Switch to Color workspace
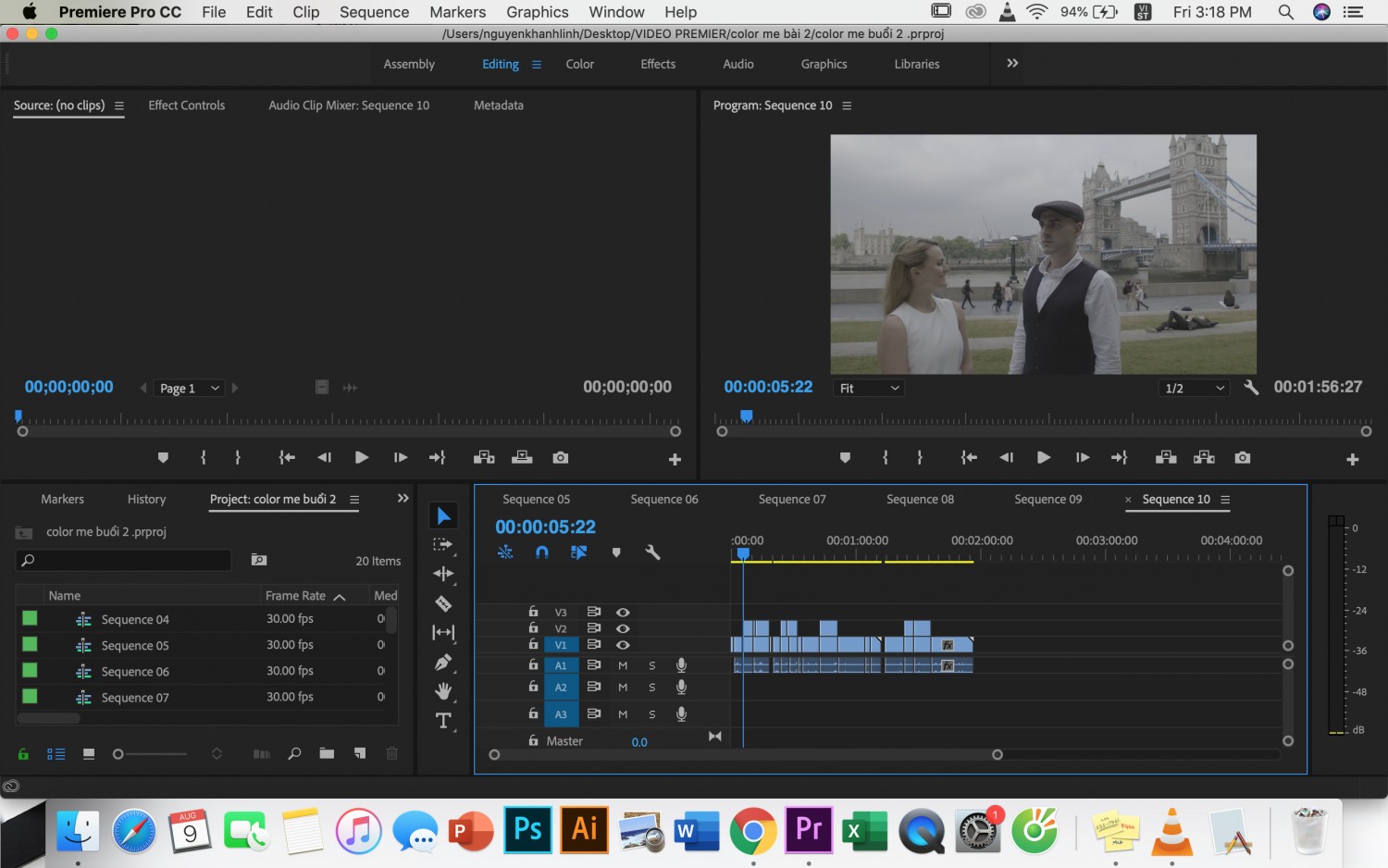The width and height of the screenshot is (1388, 868). click(x=580, y=64)
